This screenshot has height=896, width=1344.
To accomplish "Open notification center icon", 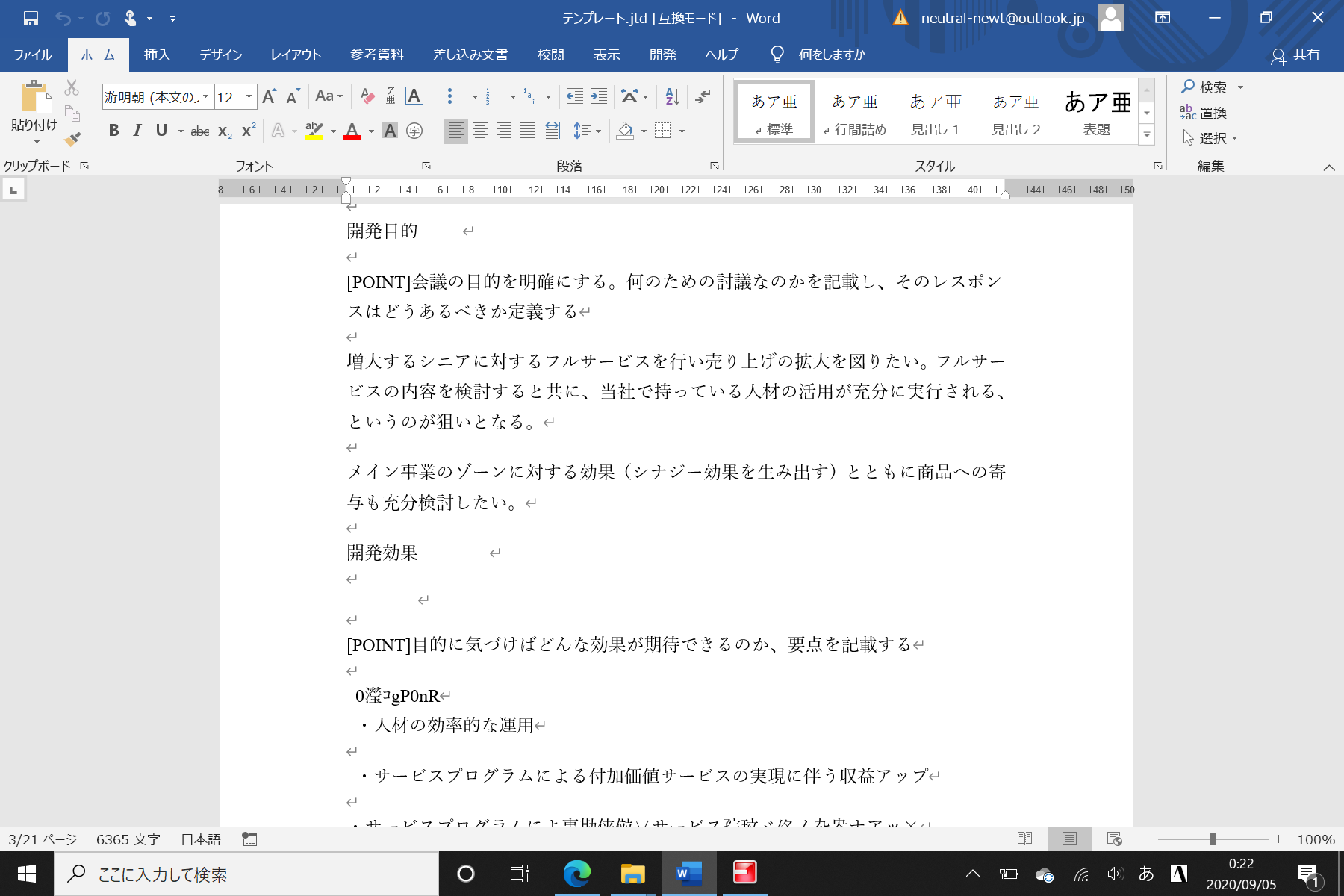I will coord(1308,874).
